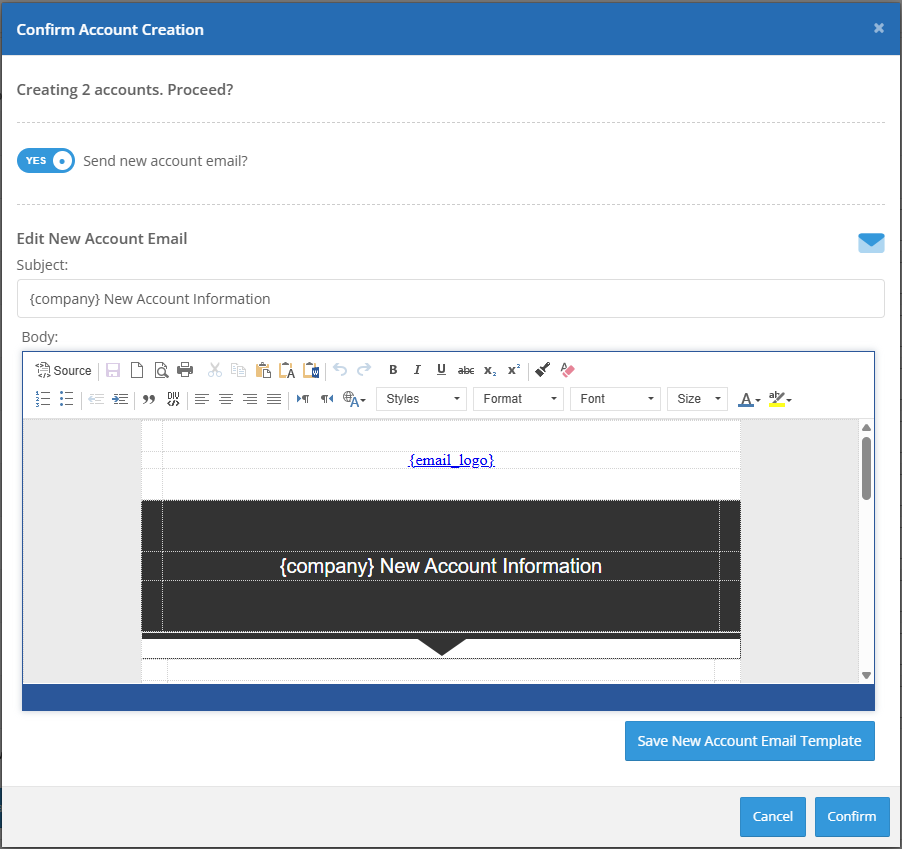This screenshot has height=849, width=902.
Task: Toggle Strikethrough formatting
Action: (x=466, y=370)
